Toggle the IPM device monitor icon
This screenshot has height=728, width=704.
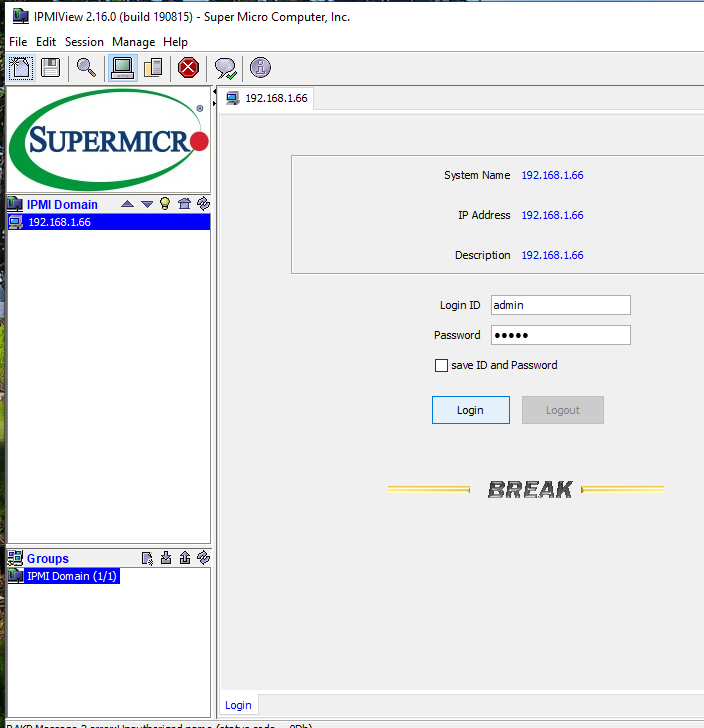pos(123,68)
